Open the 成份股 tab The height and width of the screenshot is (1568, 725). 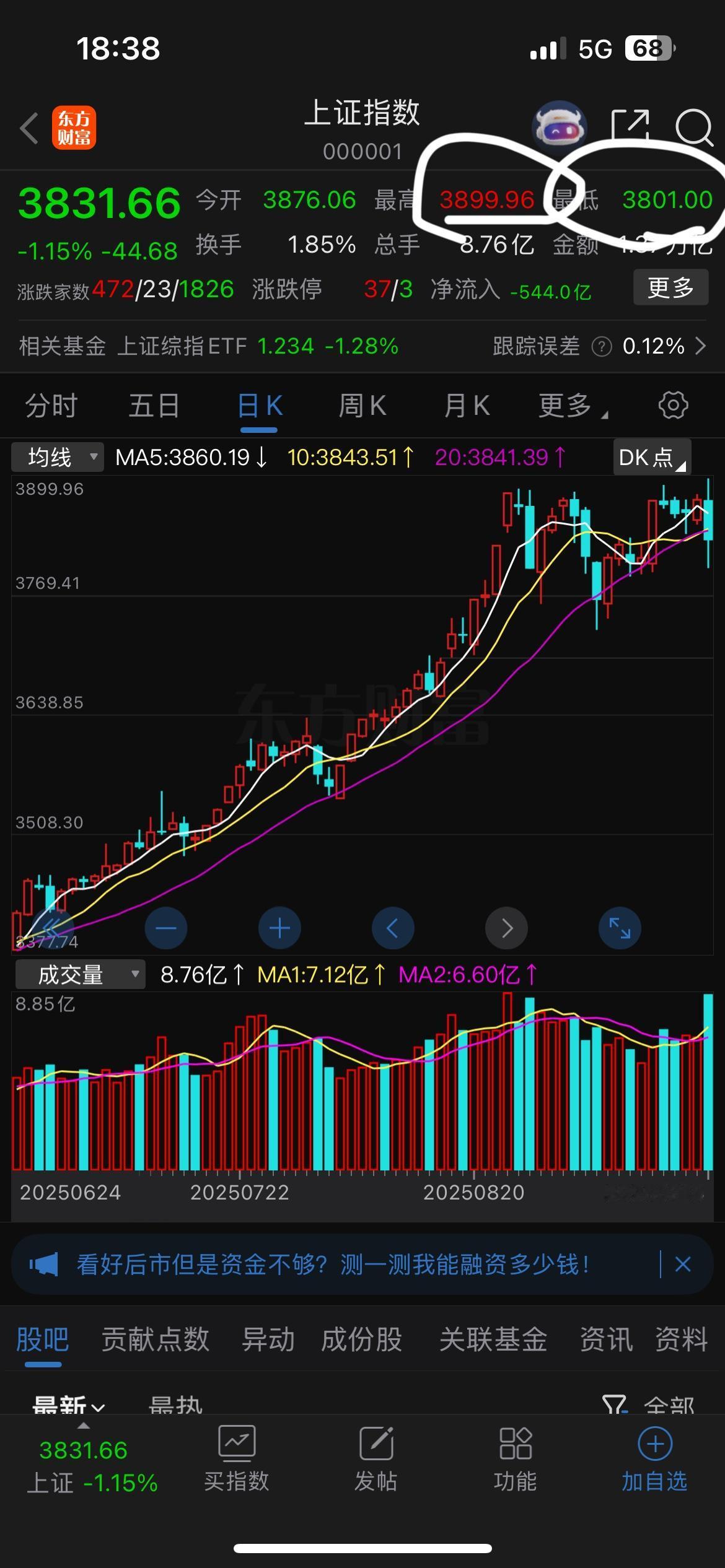click(362, 1339)
